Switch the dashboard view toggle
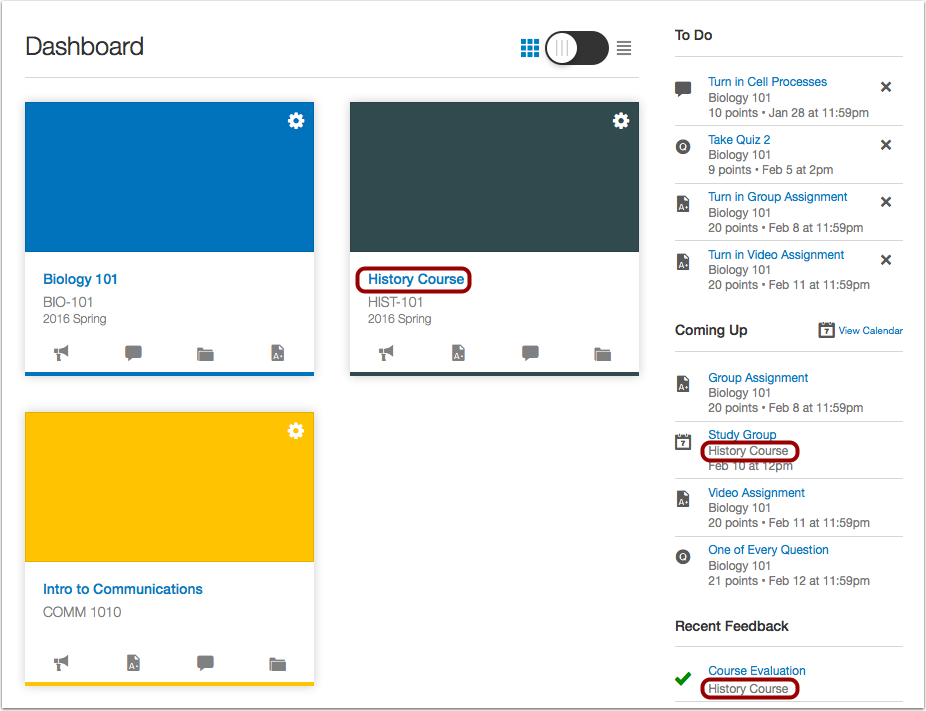926x711 pixels. (576, 47)
